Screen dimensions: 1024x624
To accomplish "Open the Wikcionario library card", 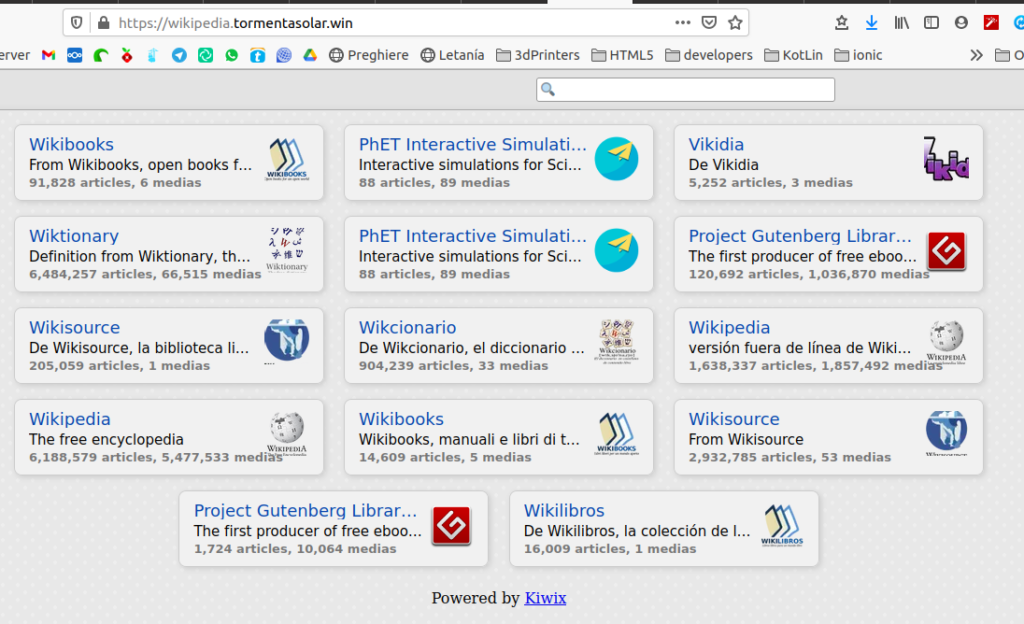I will 498,345.
